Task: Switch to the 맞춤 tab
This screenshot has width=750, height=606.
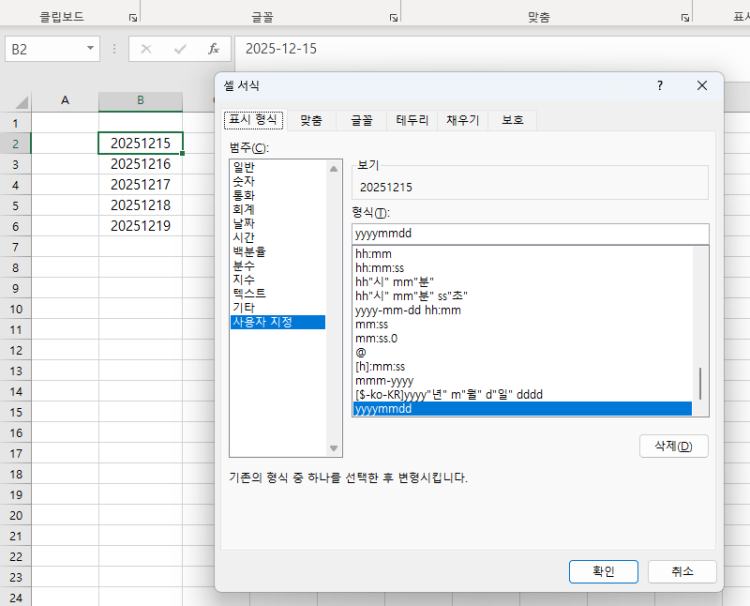Action: pyautogui.click(x=311, y=120)
